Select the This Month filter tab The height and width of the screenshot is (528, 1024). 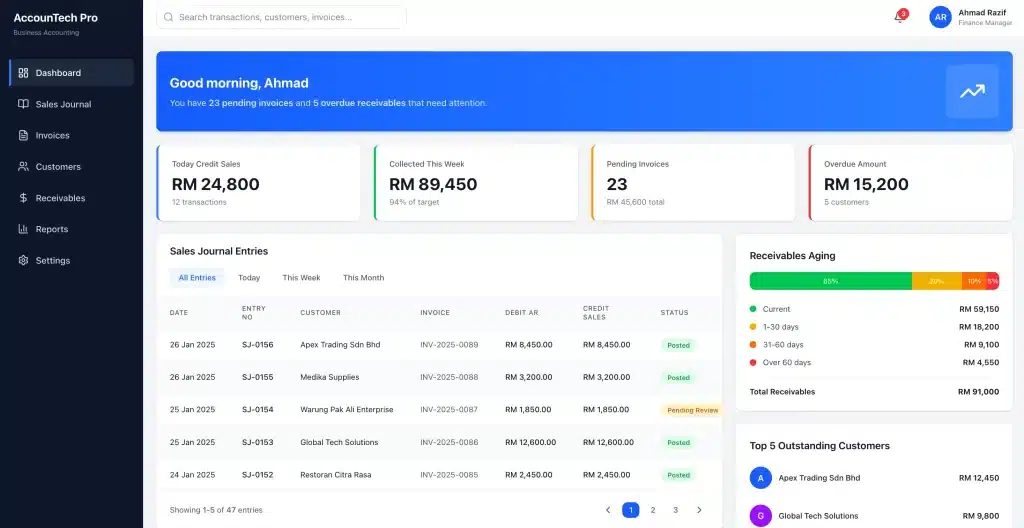pos(363,278)
